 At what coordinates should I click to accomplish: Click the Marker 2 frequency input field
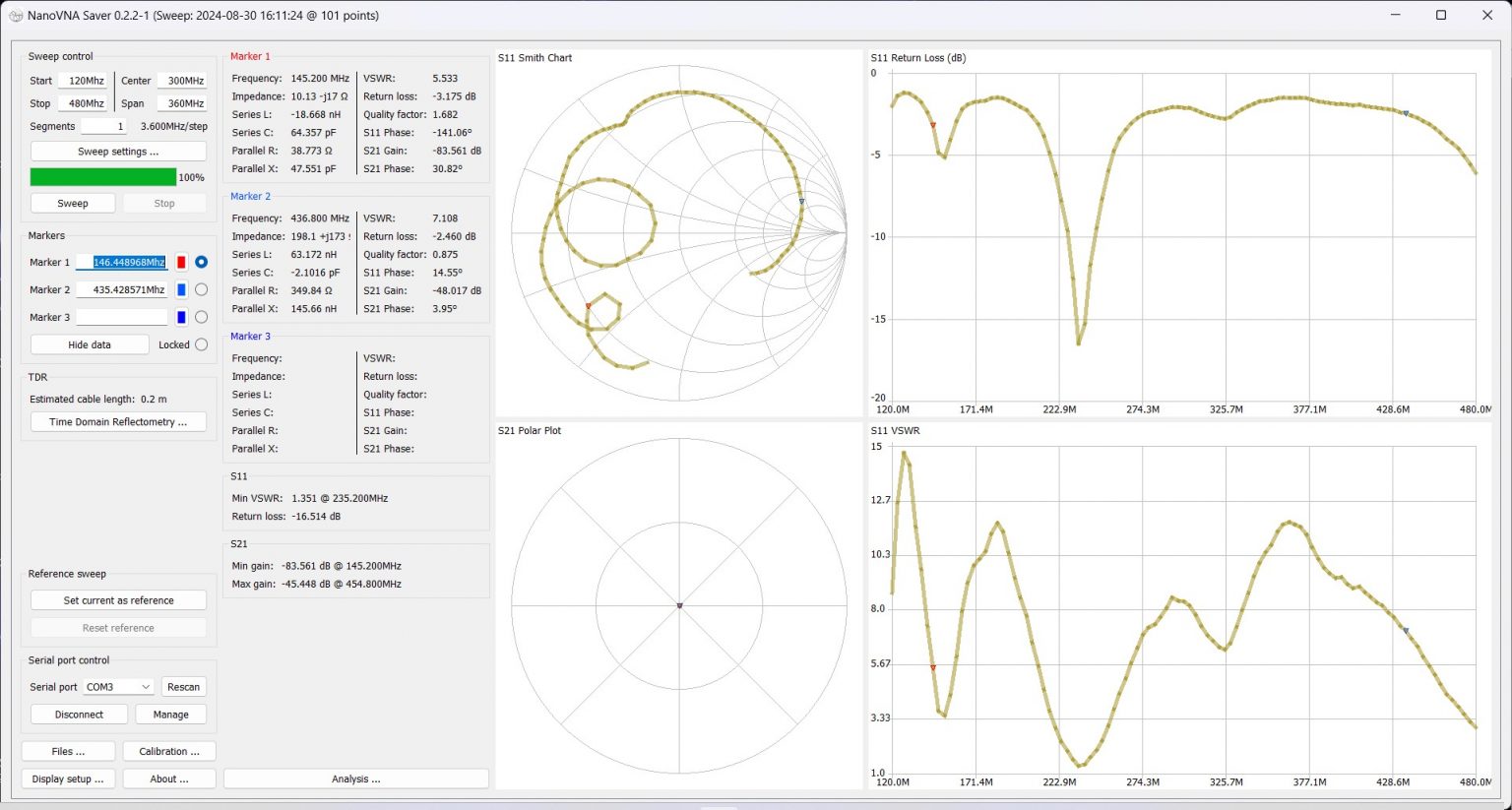pos(122,289)
